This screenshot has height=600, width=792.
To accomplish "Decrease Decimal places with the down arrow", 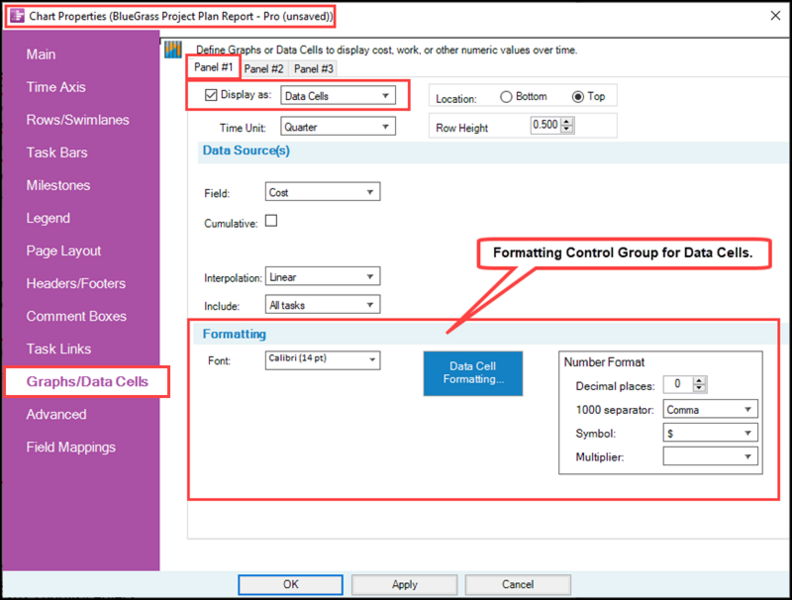I will coord(699,388).
